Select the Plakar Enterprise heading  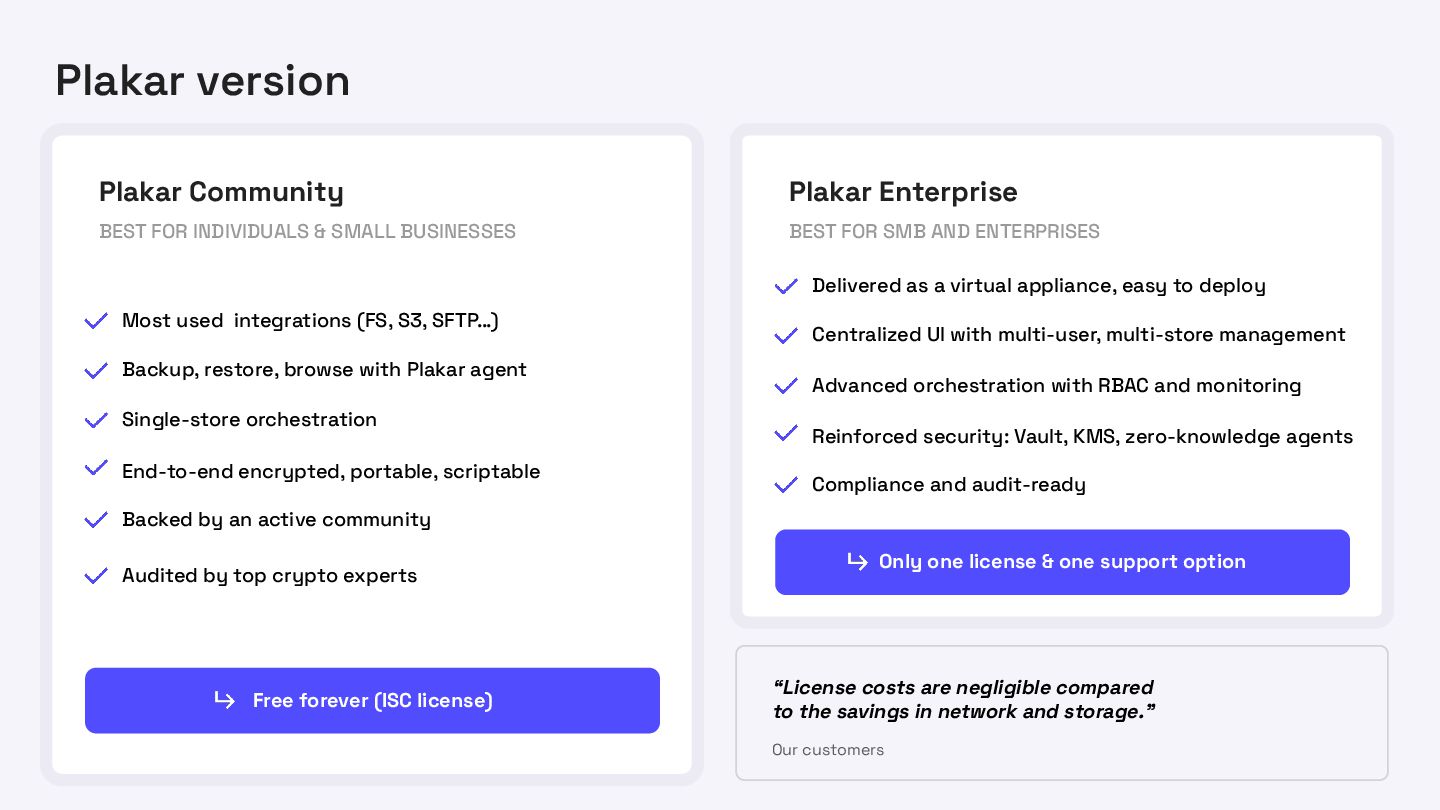click(903, 192)
